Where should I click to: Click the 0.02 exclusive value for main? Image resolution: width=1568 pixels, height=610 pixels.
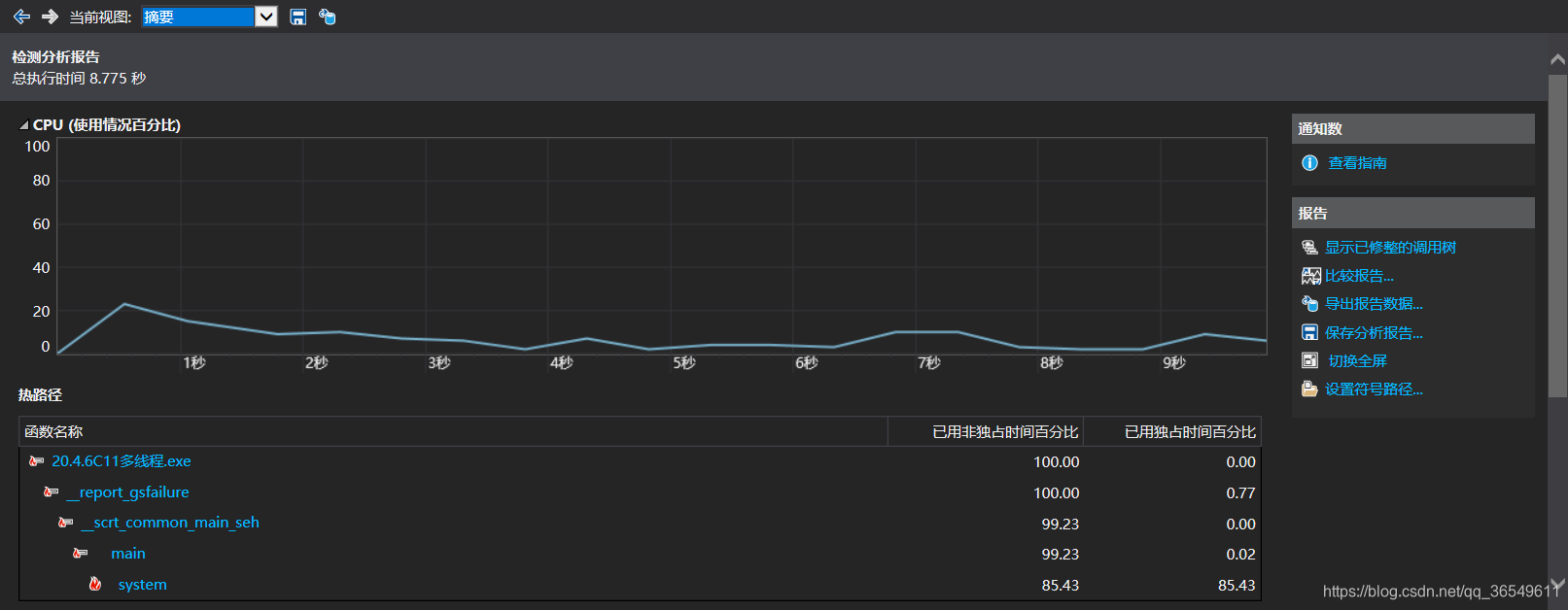click(x=1240, y=554)
